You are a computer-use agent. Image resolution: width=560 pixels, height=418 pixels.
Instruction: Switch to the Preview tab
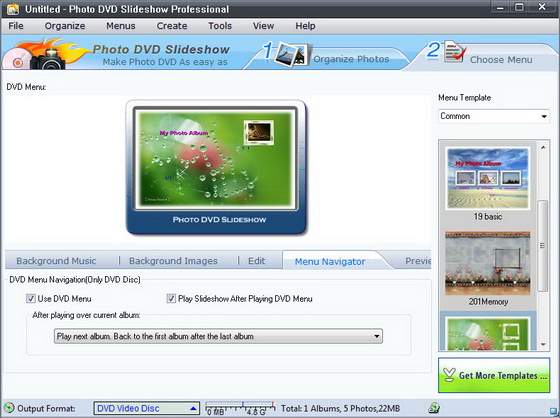(x=418, y=261)
